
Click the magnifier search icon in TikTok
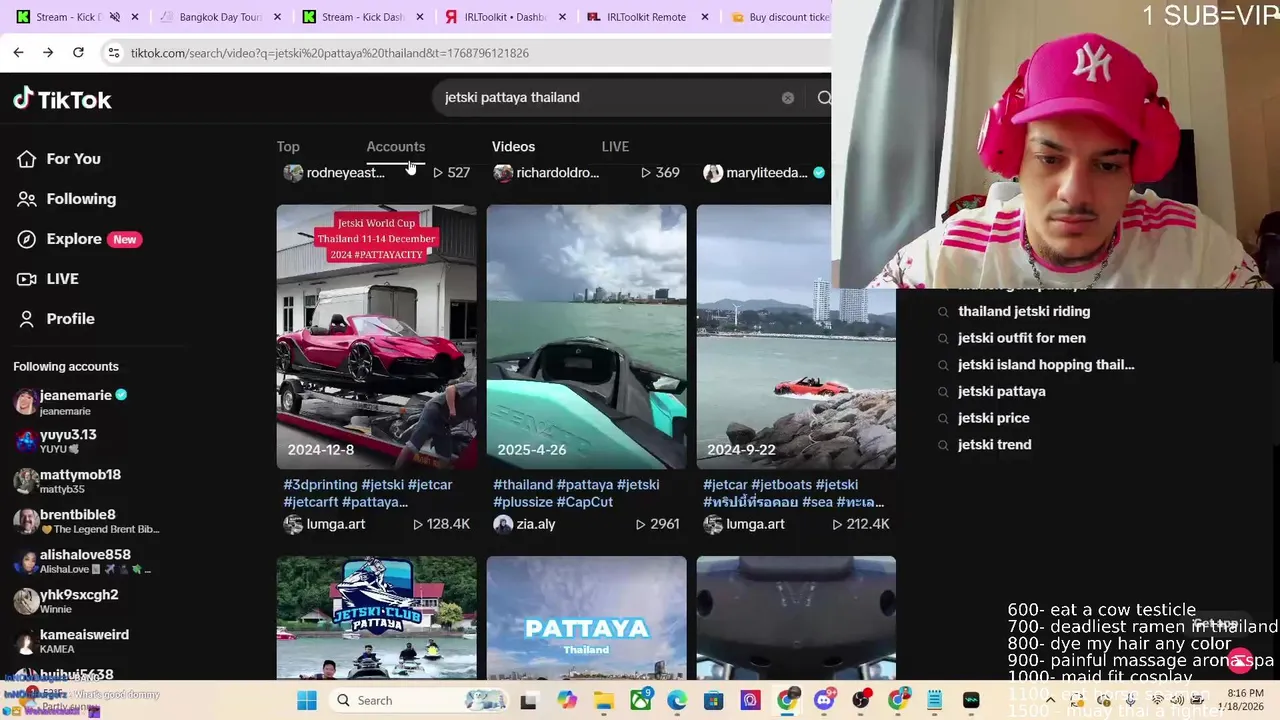click(824, 98)
